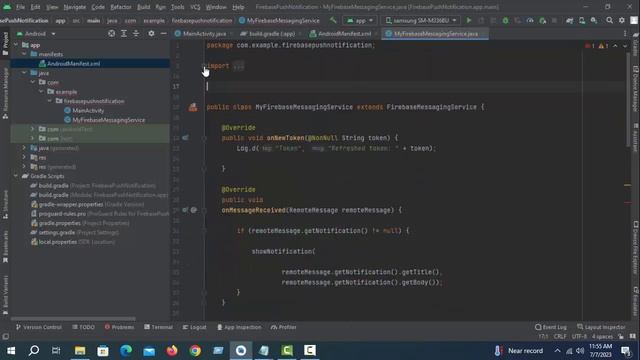The height and width of the screenshot is (360, 640).
Task: Open IDE settings gear in toolbar
Action: [622, 20]
